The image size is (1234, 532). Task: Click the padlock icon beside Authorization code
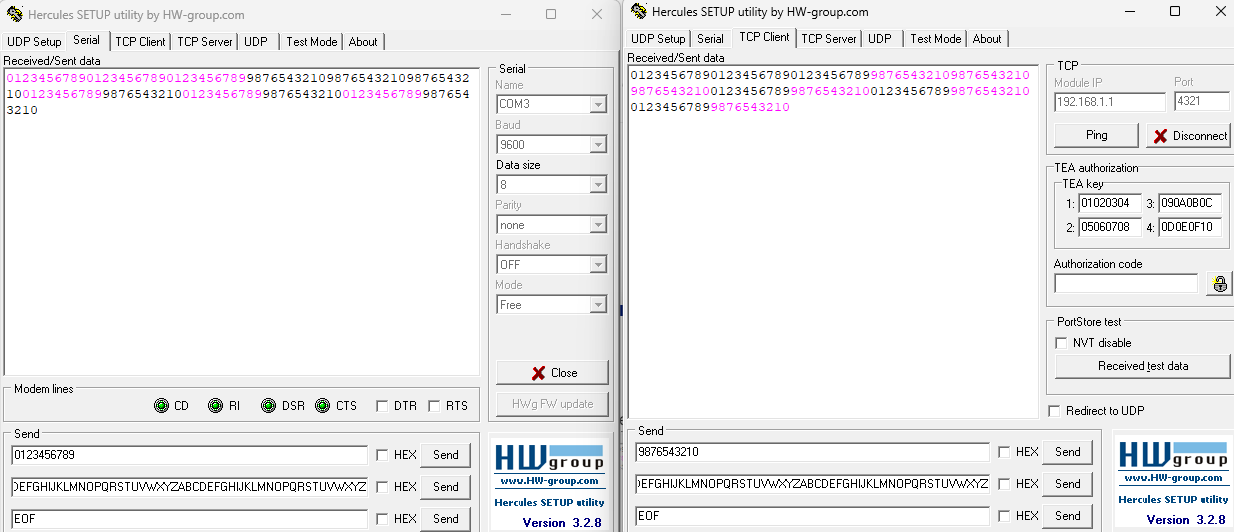[x=1219, y=284]
